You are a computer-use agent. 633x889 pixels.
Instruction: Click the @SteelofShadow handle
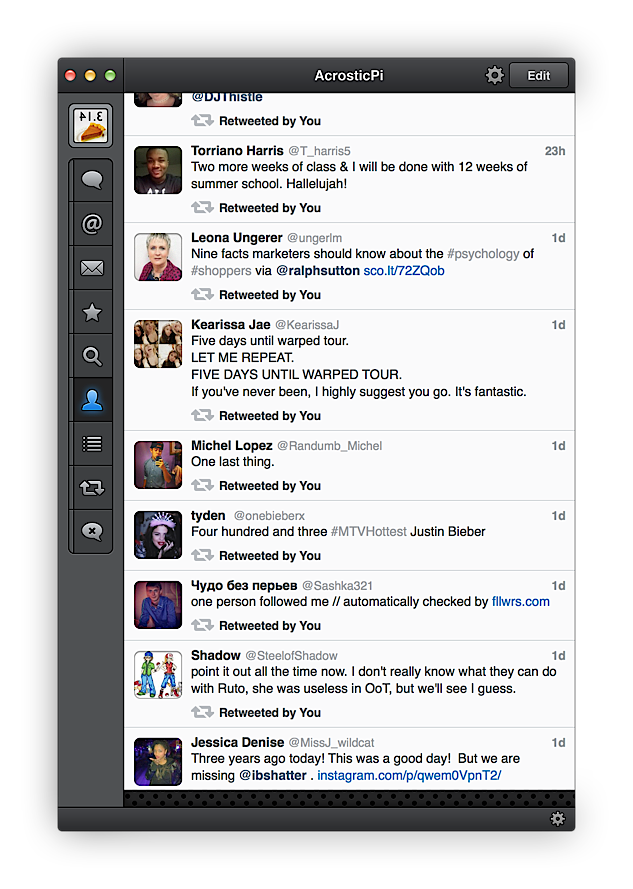click(x=291, y=655)
